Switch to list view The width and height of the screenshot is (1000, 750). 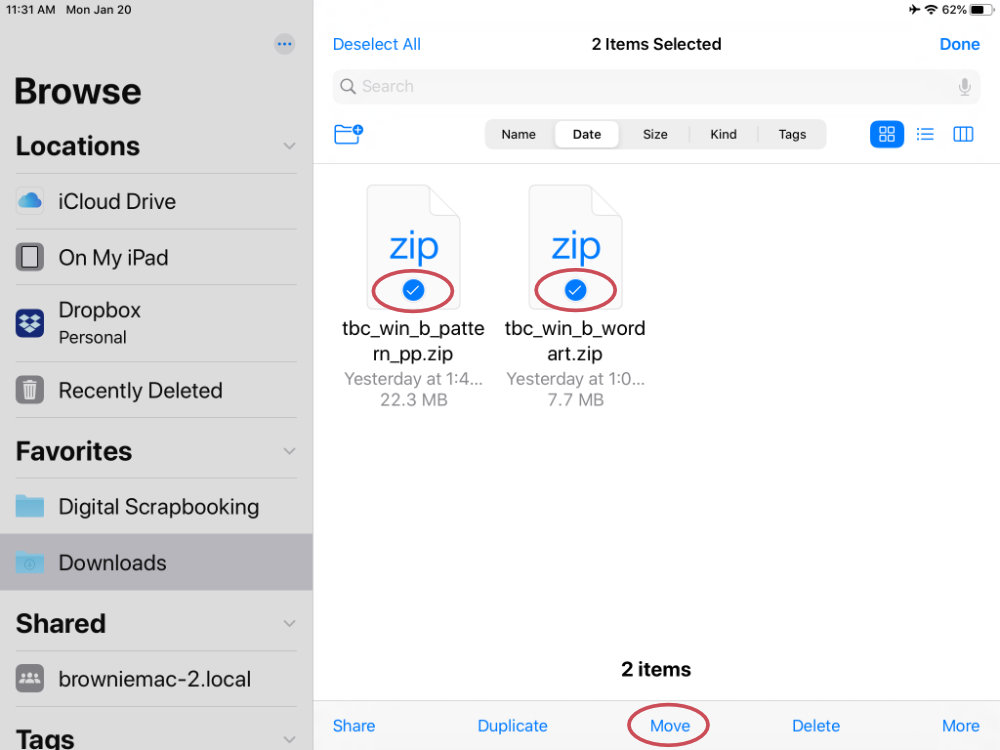925,134
